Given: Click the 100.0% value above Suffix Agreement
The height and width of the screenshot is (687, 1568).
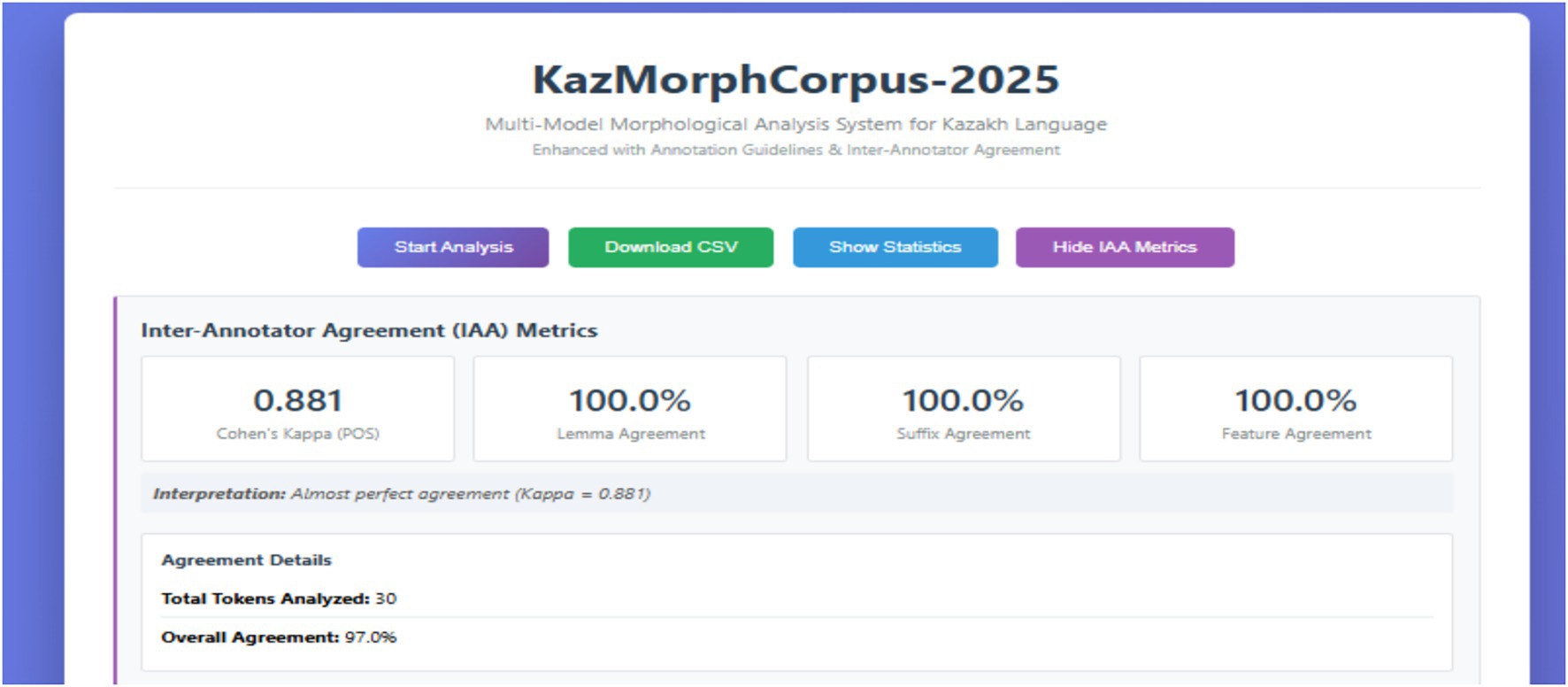Looking at the screenshot, I should click(x=963, y=400).
